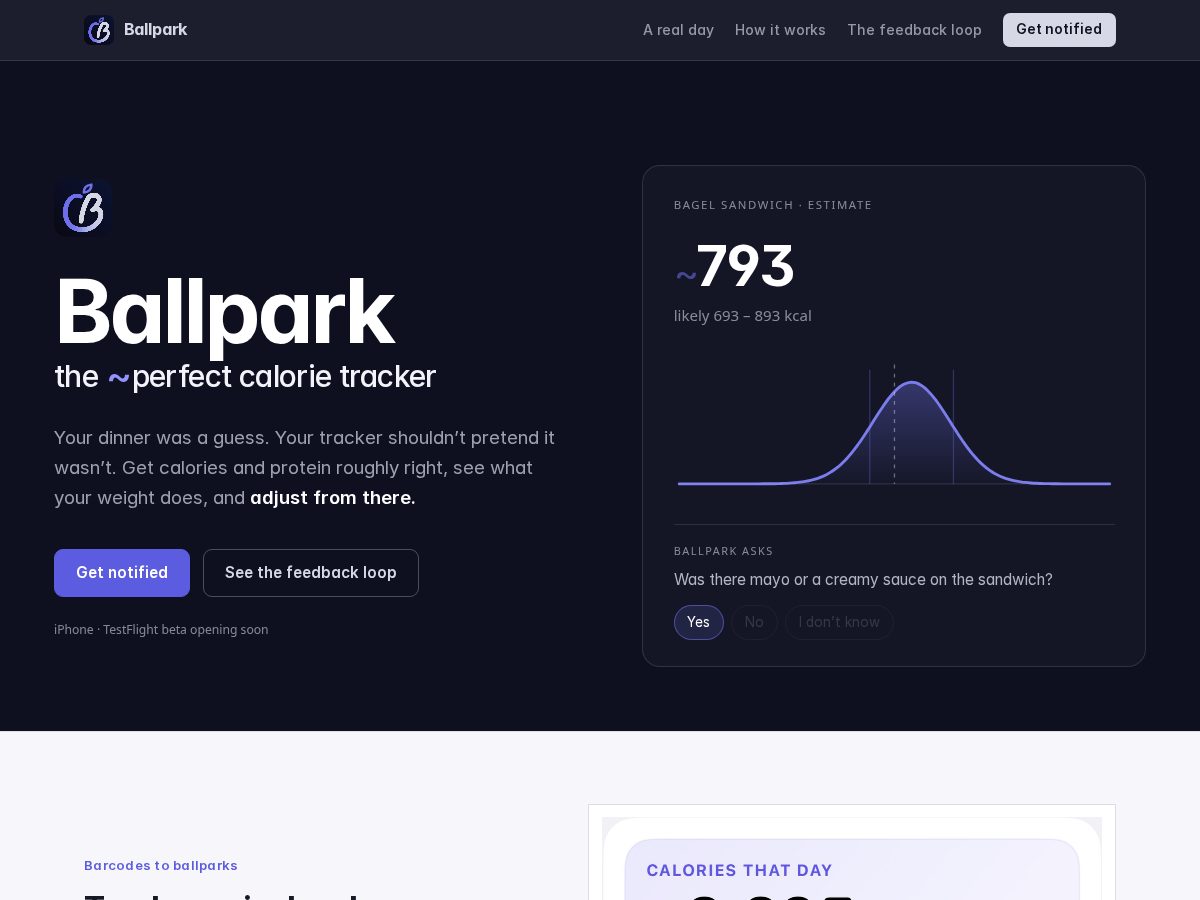
Task: Choose 'I don't know' answer option
Action: (839, 622)
